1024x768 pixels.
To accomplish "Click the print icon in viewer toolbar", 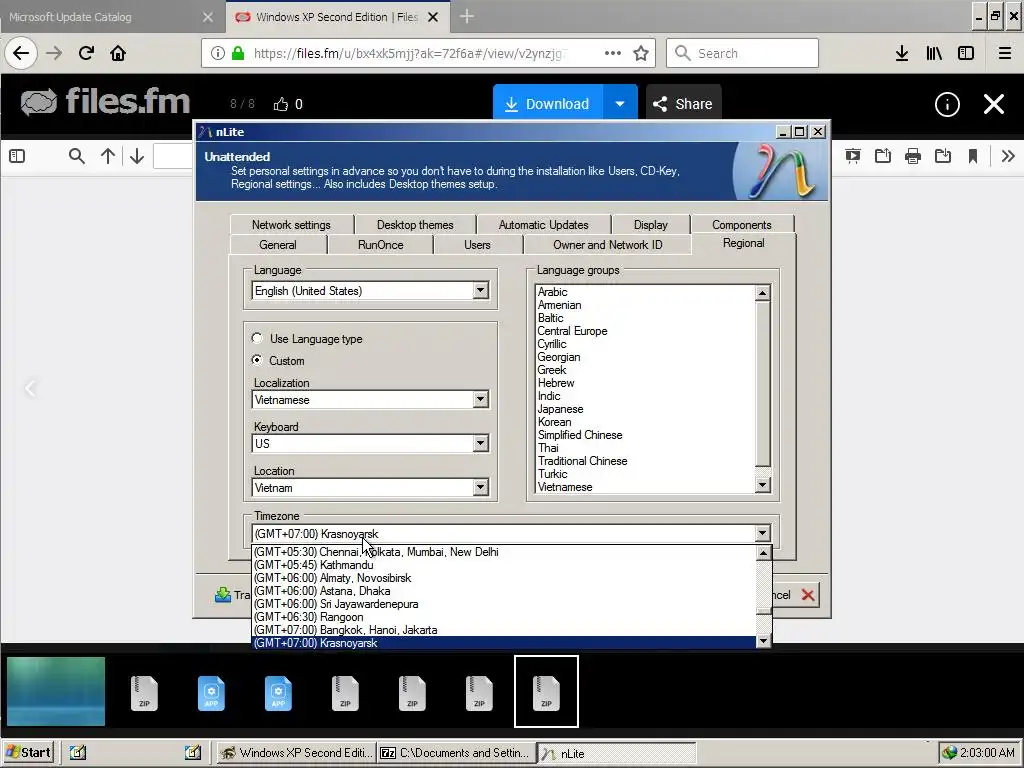I will tap(913, 156).
